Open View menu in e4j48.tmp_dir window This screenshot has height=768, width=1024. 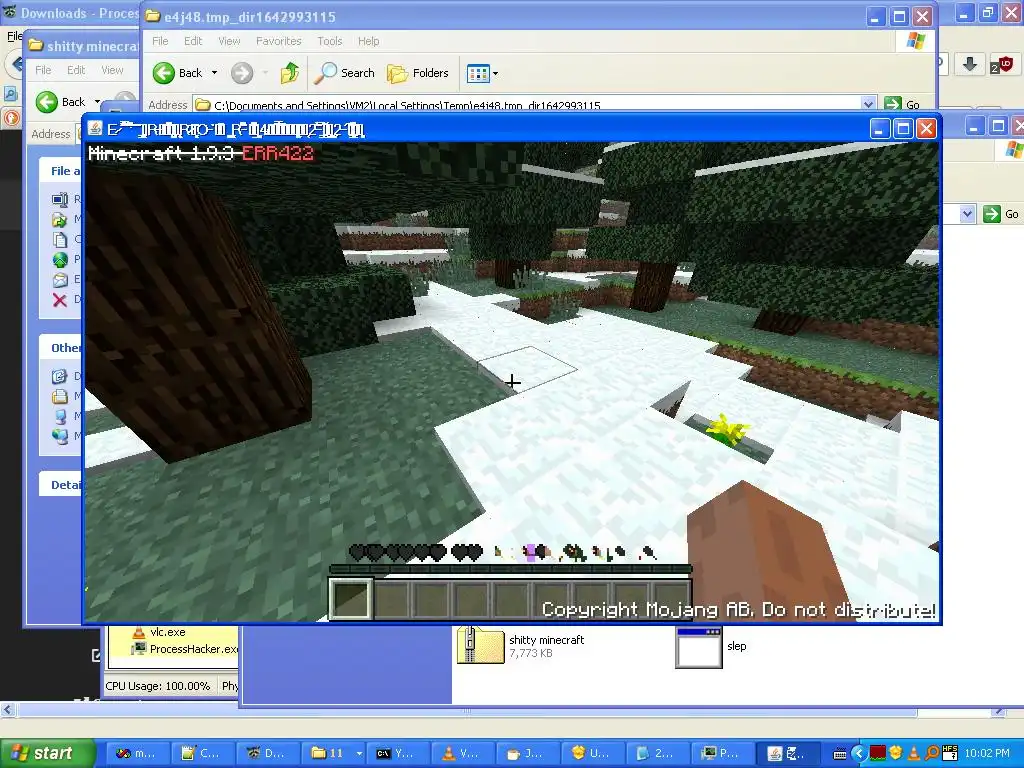[x=229, y=41]
